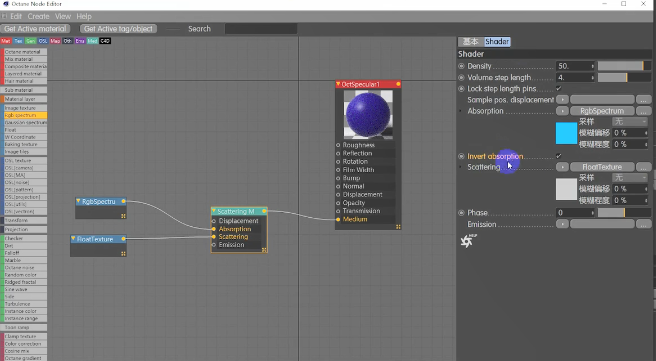Click the Invert absorption keyframe dot

click(461, 156)
